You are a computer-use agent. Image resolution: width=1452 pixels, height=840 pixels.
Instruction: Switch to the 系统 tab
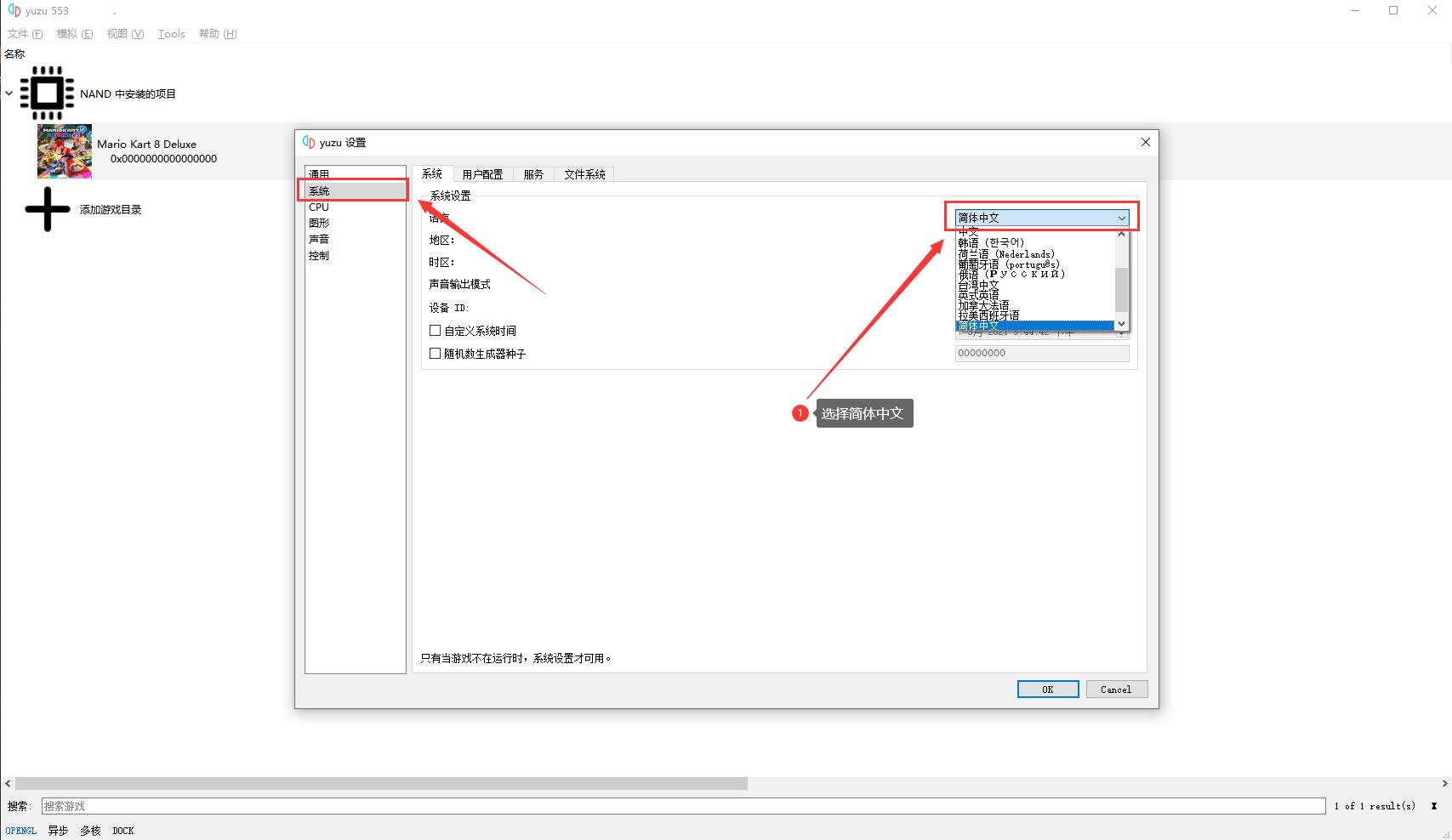tap(432, 173)
